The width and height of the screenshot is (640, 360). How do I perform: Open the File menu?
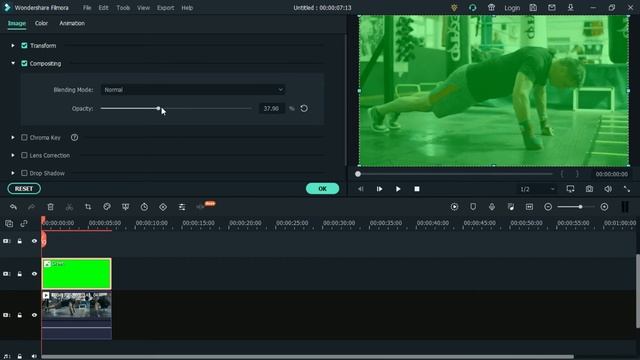pos(87,8)
